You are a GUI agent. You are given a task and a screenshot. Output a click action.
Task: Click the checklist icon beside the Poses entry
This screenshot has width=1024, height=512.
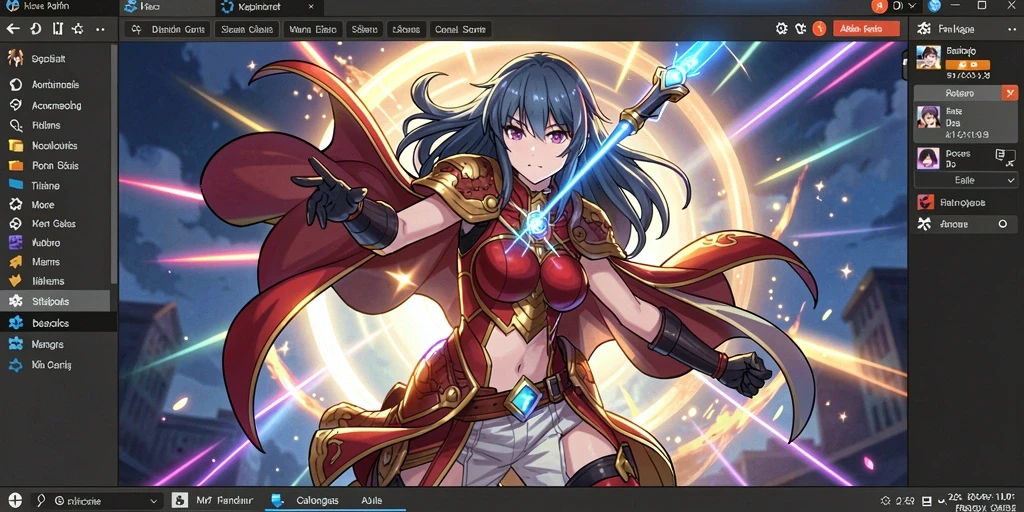tap(1002, 155)
